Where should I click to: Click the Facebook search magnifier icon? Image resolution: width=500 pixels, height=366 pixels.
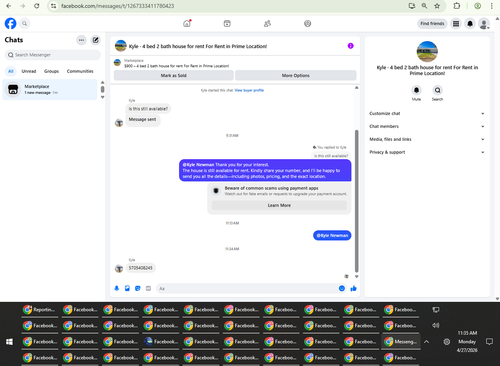click(25, 24)
